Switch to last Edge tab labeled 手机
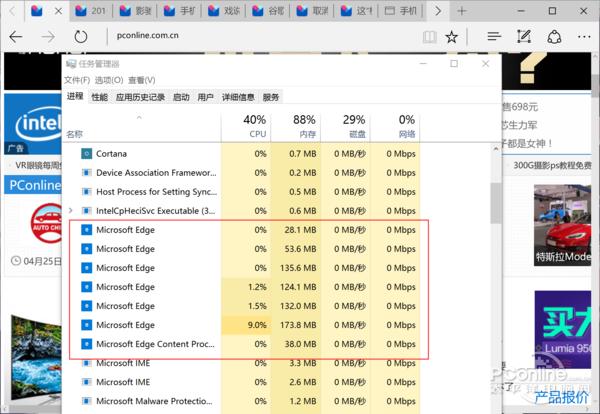 click(x=401, y=11)
